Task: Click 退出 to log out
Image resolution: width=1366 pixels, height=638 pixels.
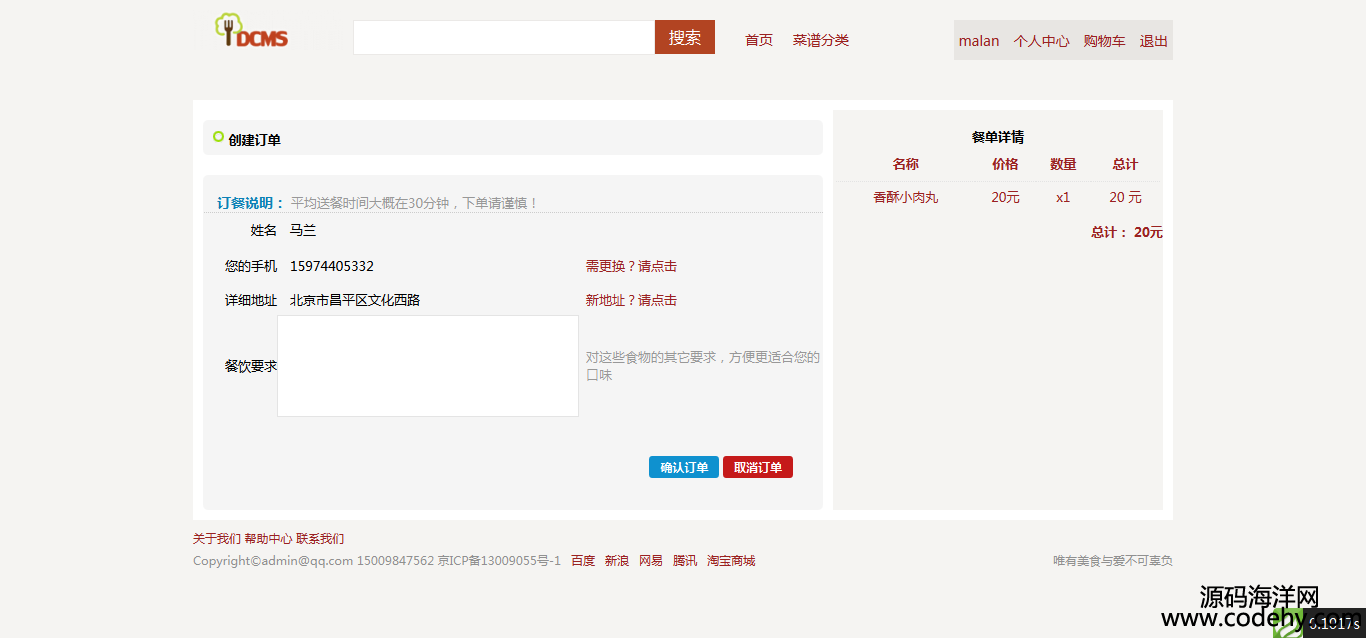Action: tap(1154, 41)
